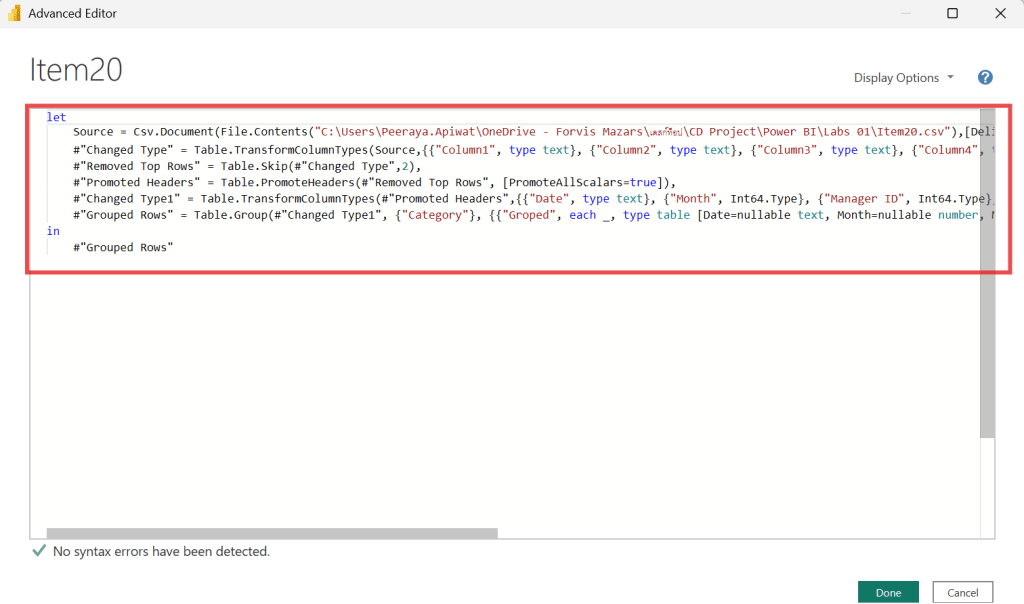Click the 'No syntax errors' status message
This screenshot has height=604, width=1024.
click(x=161, y=551)
